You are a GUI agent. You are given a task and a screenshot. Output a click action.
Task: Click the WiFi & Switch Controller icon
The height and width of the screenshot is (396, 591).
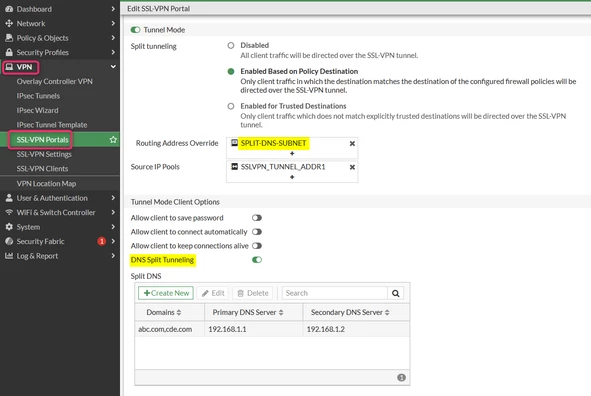[x=9, y=213]
